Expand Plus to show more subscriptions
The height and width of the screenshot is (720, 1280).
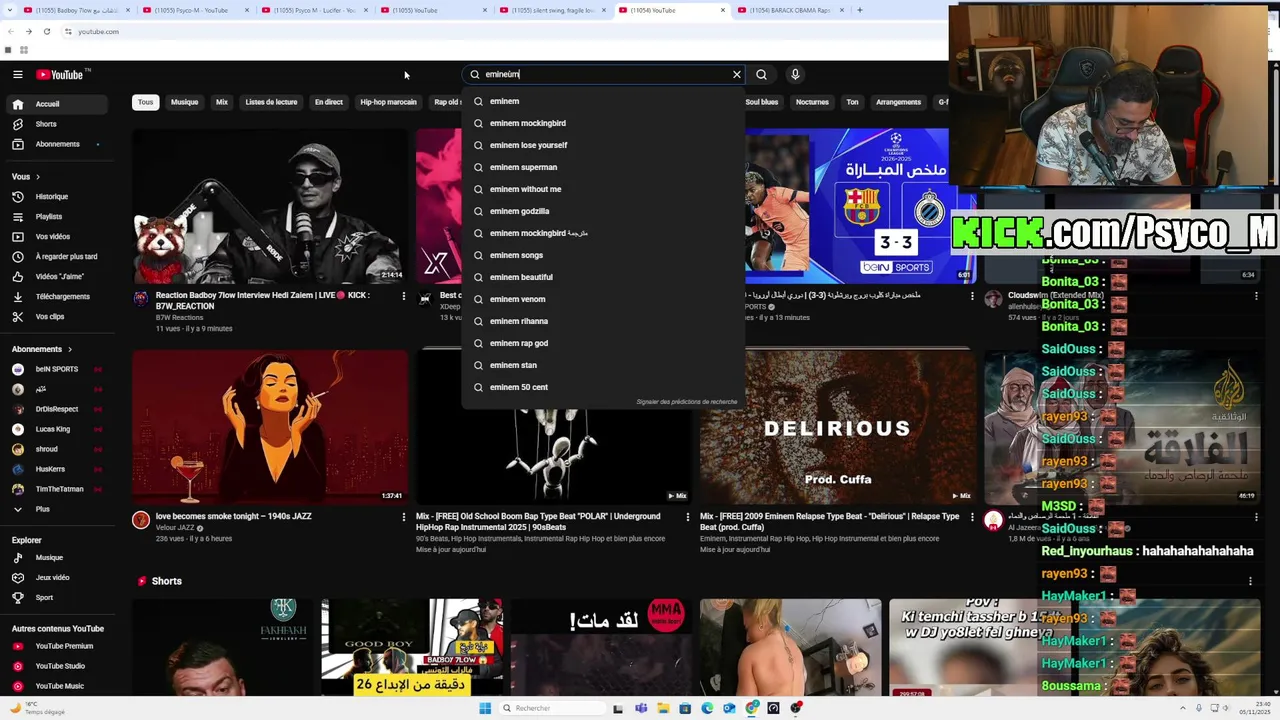pos(59,509)
